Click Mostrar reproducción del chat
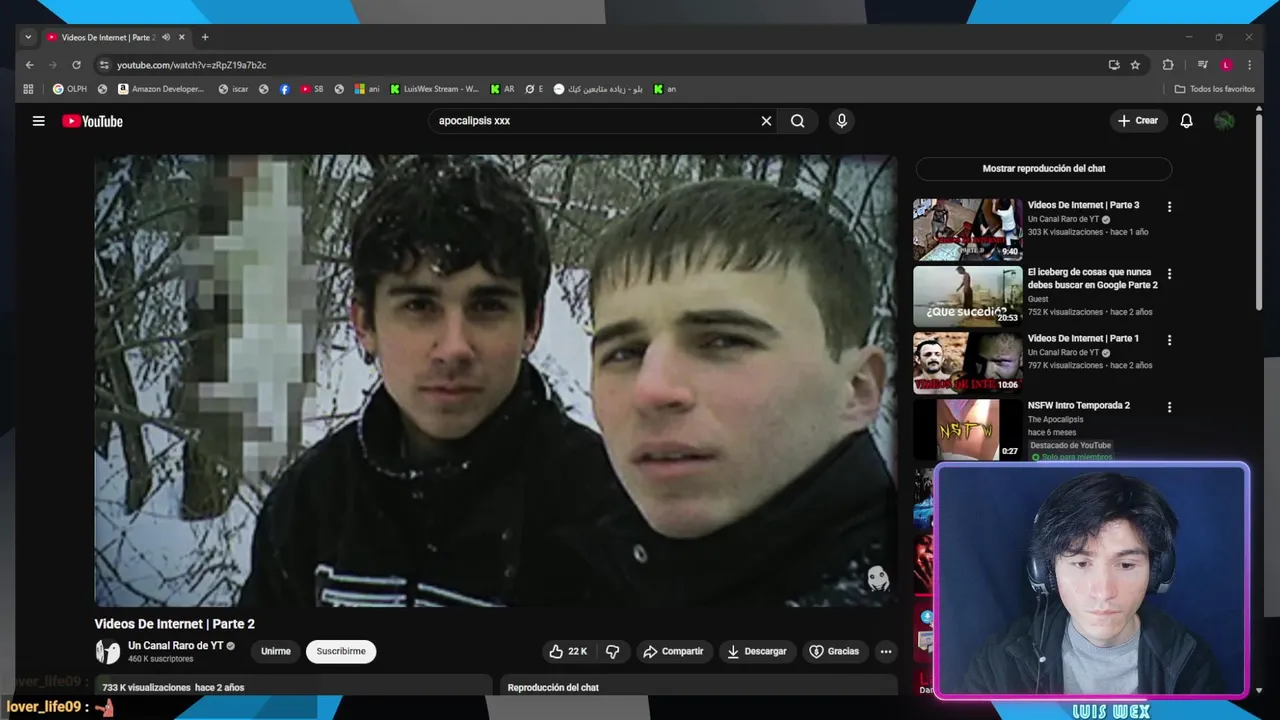 point(1044,169)
